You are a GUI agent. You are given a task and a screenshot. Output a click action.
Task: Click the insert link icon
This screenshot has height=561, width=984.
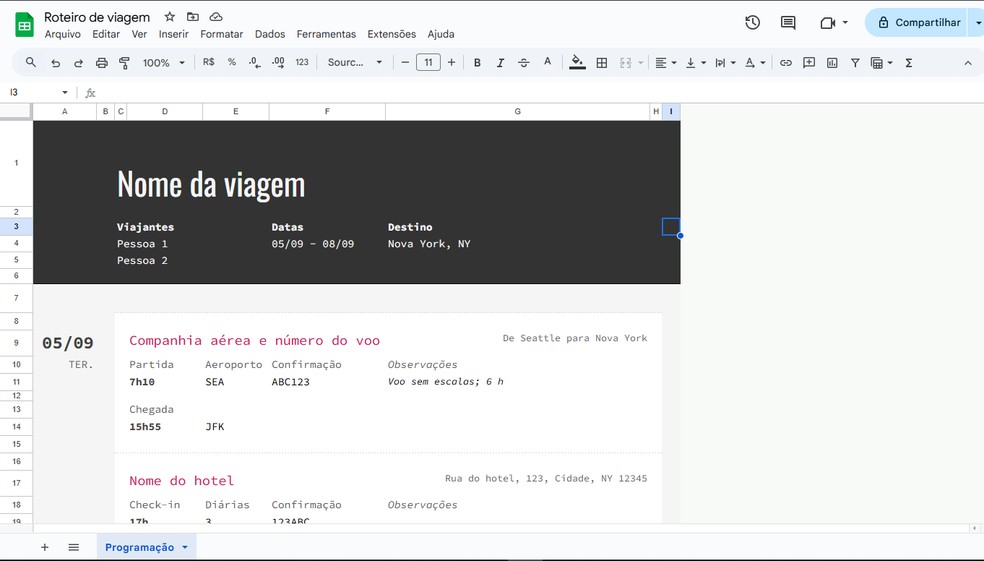click(786, 63)
